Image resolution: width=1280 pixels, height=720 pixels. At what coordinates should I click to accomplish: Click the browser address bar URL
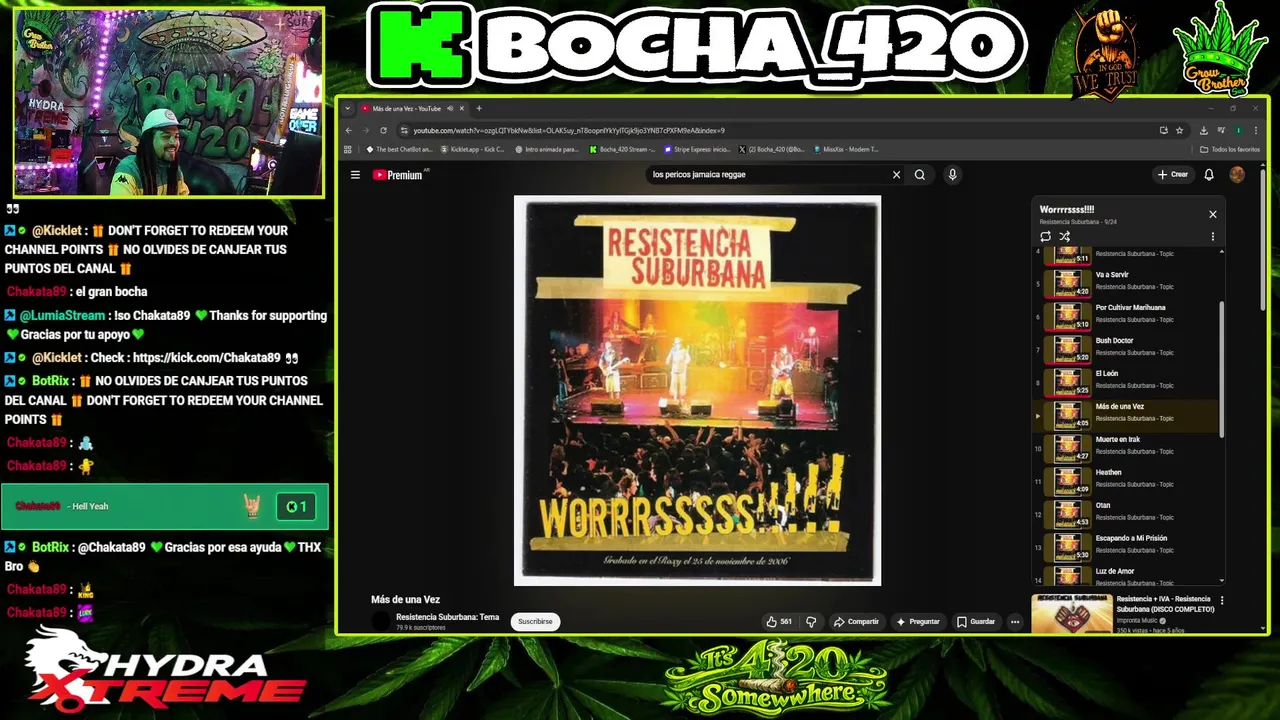(569, 130)
